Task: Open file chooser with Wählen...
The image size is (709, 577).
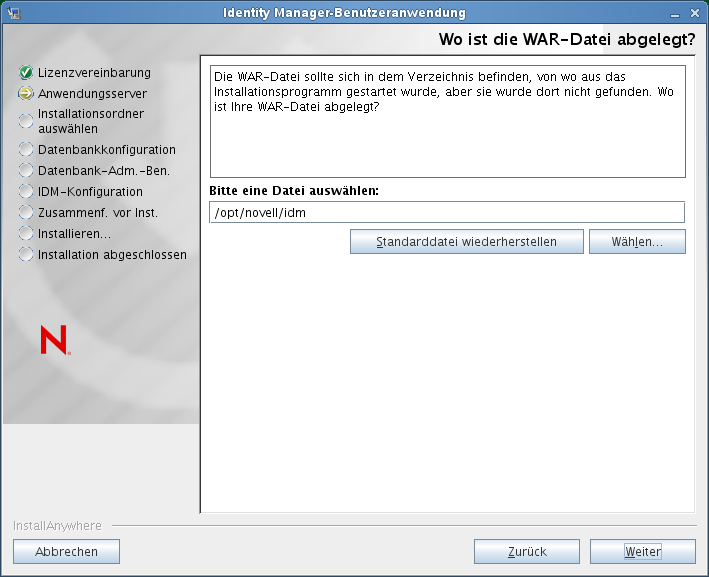Action: pyautogui.click(x=637, y=241)
